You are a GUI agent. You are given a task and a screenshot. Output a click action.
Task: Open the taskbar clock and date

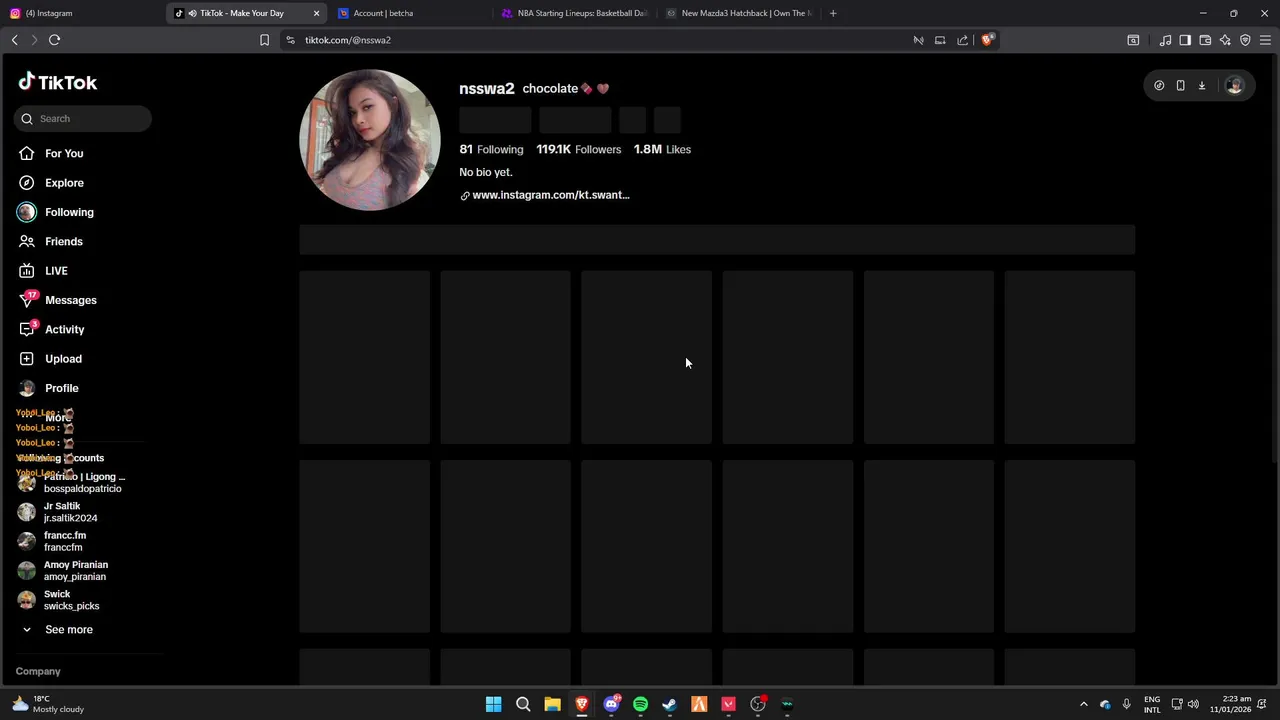pos(1230,704)
